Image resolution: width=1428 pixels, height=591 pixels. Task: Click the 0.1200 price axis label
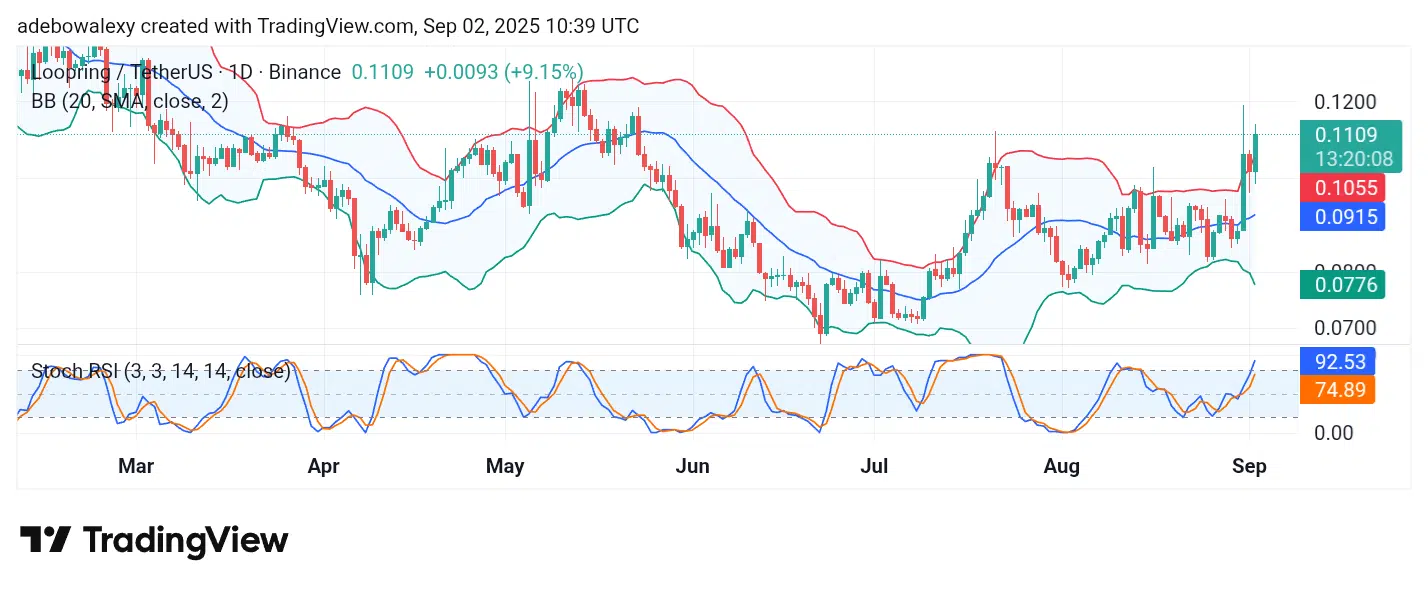1345,103
